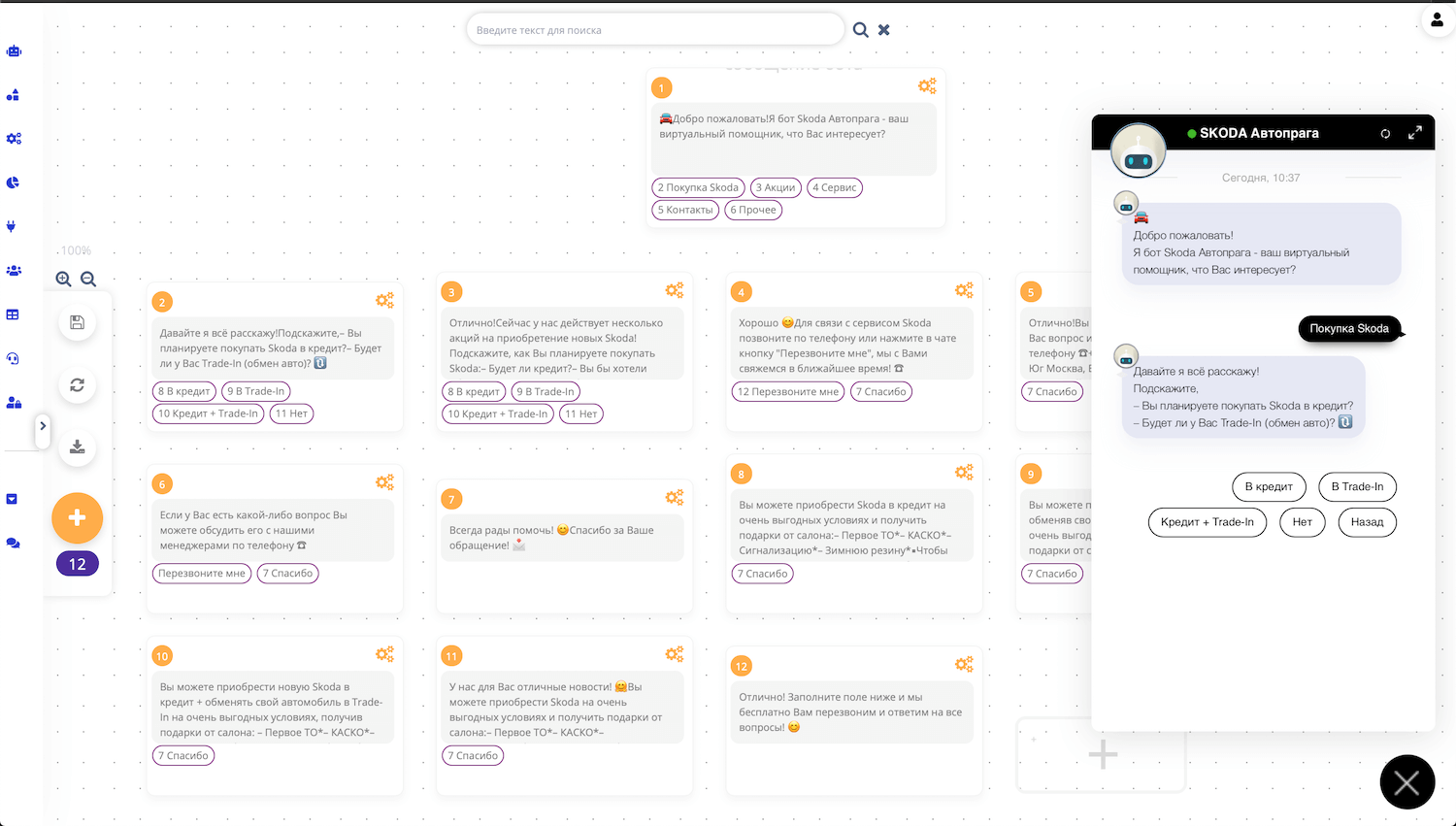
Task: Open settings gears on block 11
Action: coord(675,654)
